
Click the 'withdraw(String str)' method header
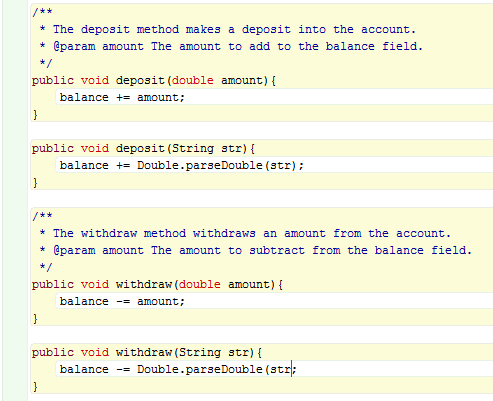click(x=147, y=352)
